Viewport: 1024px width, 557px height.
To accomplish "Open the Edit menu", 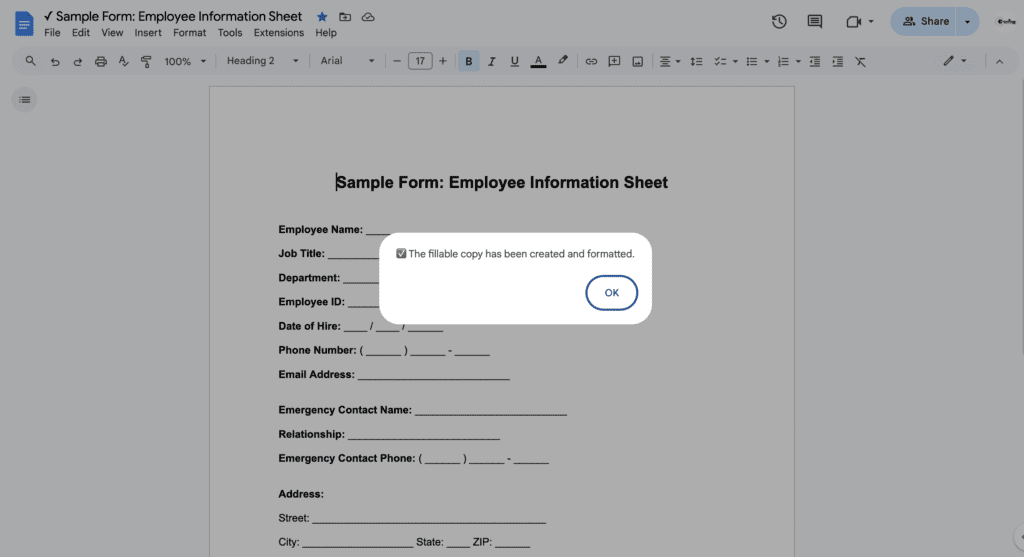I will 81,33.
